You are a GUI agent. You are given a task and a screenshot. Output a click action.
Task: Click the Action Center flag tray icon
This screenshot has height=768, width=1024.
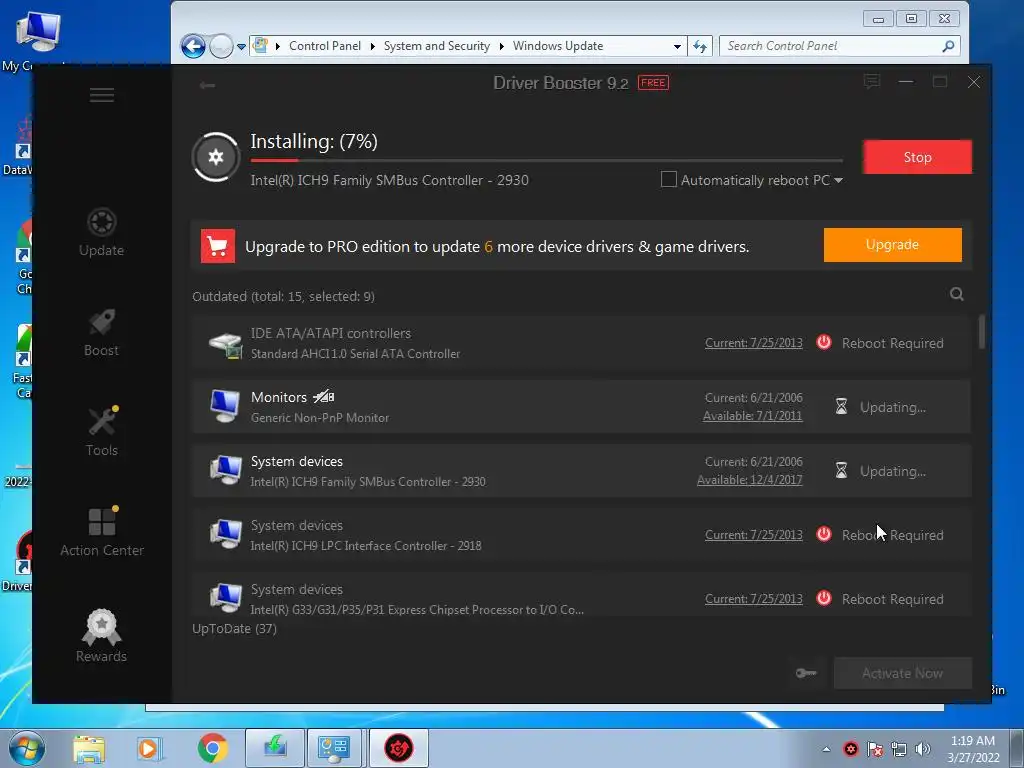click(875, 749)
